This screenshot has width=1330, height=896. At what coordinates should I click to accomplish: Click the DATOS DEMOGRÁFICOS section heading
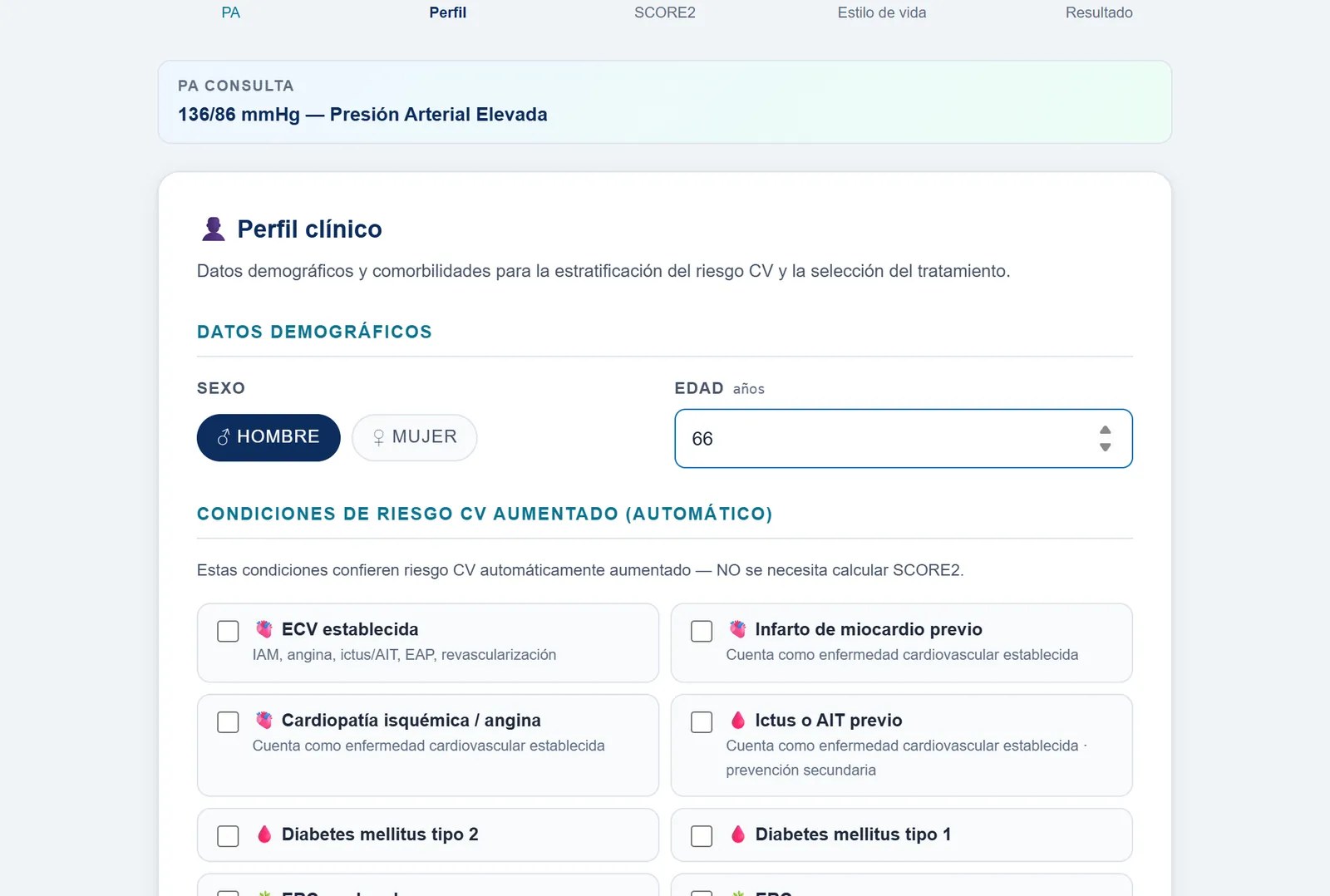(x=314, y=332)
